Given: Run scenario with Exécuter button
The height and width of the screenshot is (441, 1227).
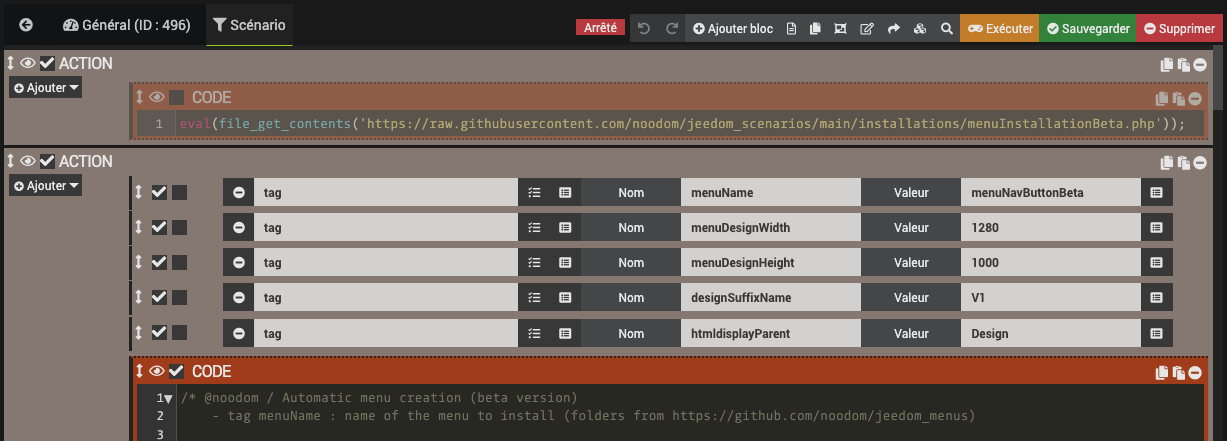Looking at the screenshot, I should coord(999,29).
